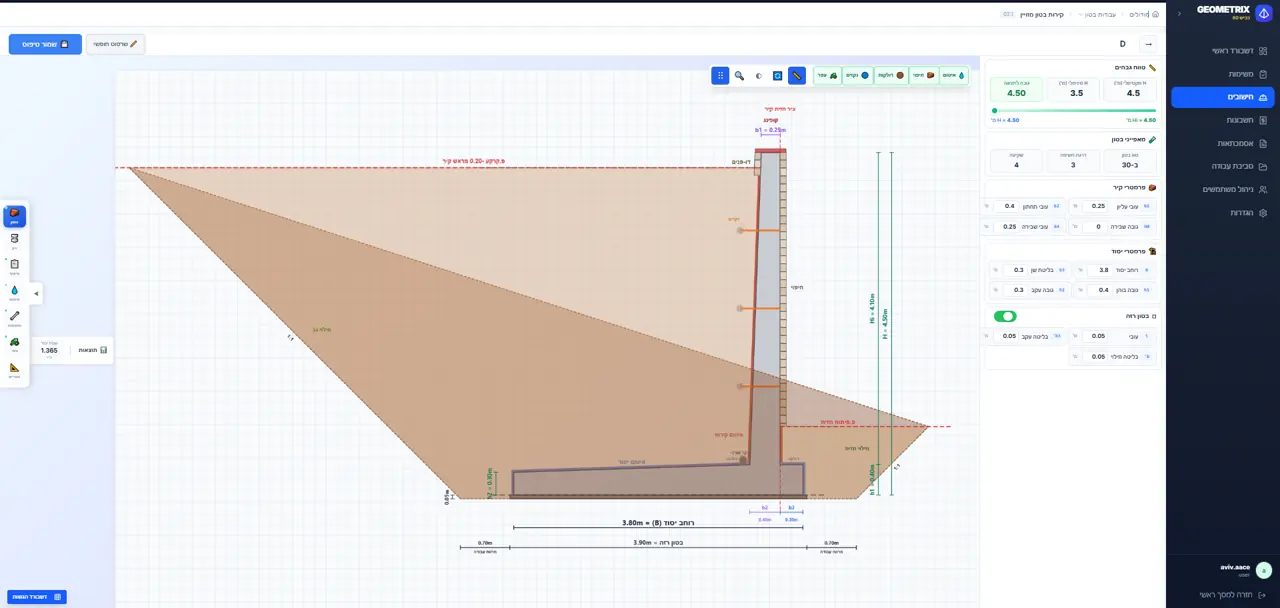Click the green slider handle

tap(994, 111)
